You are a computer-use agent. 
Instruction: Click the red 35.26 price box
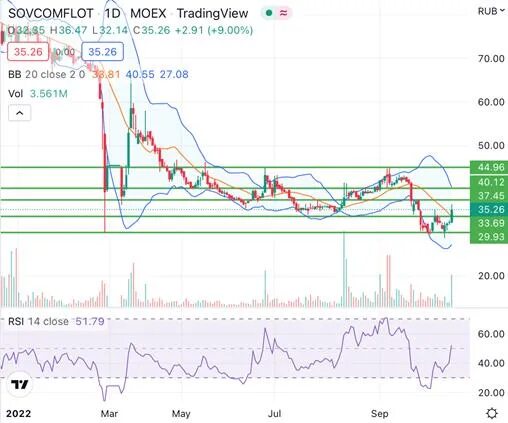coord(28,52)
